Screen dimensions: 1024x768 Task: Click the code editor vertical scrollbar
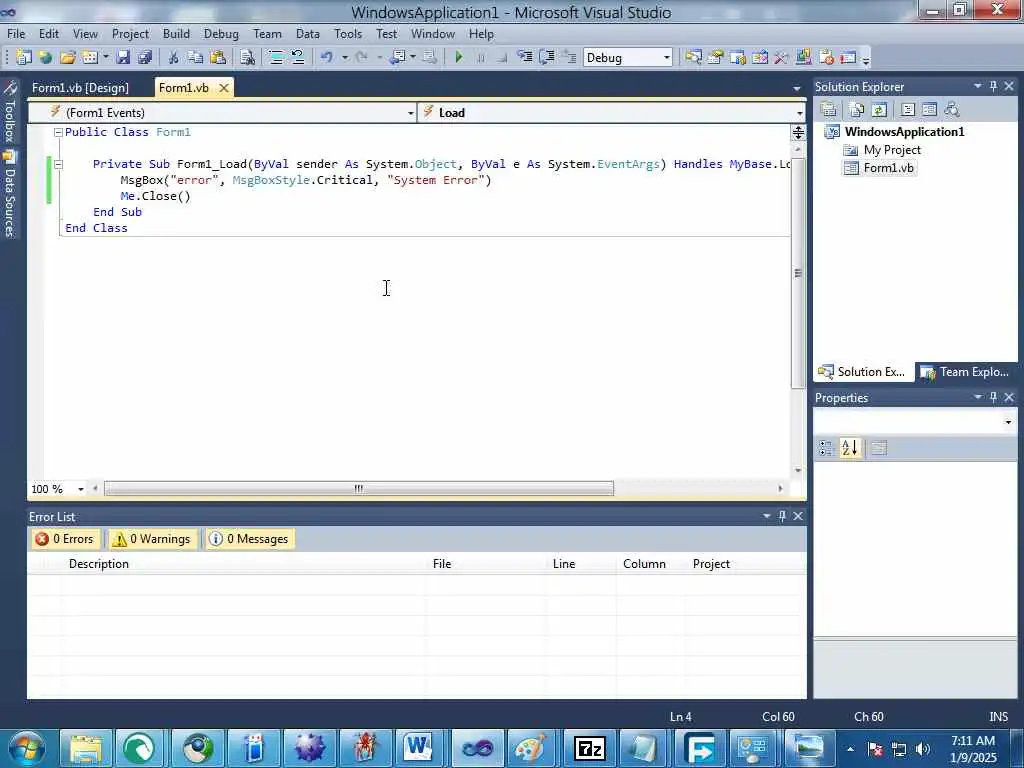point(798,273)
